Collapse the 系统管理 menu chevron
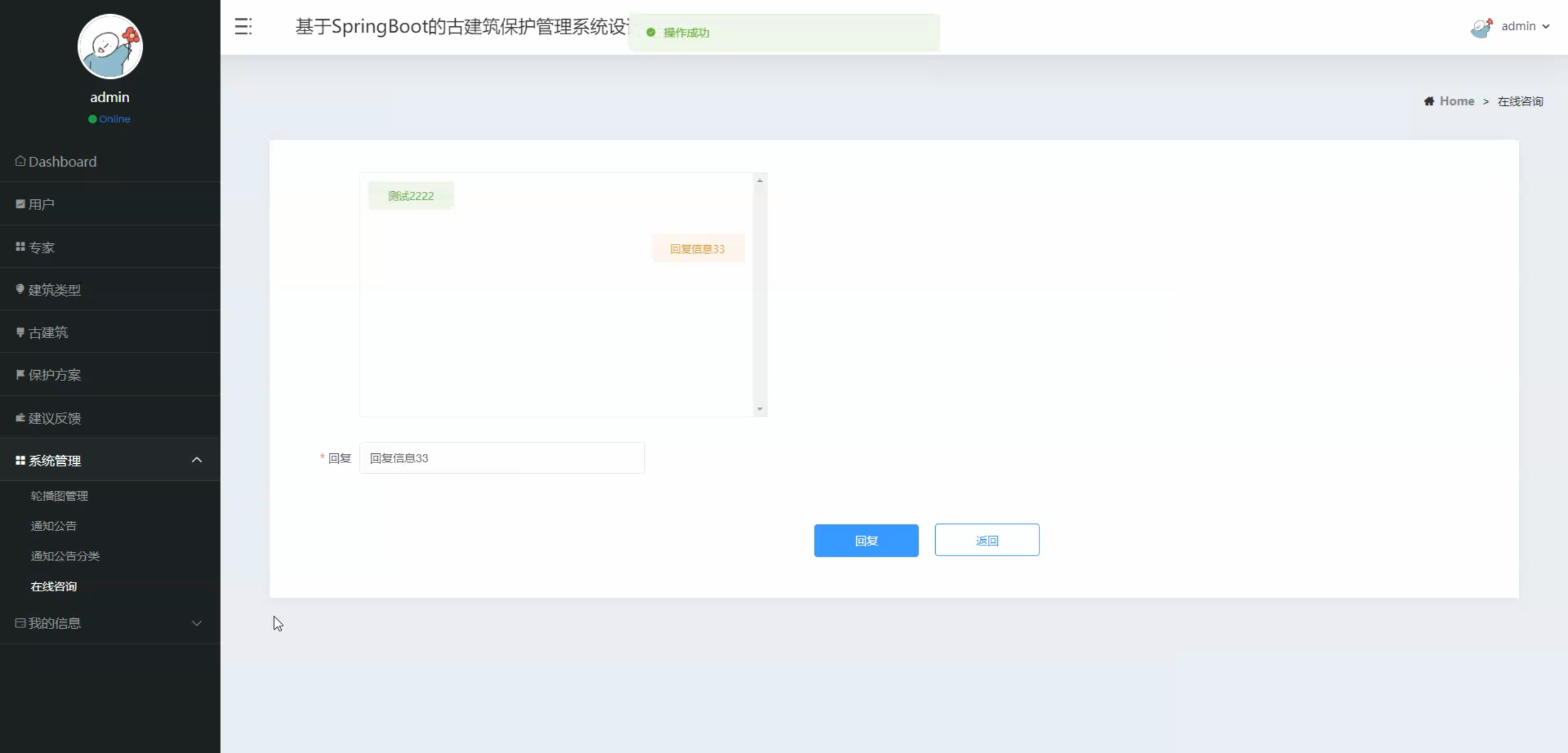The image size is (1568, 753). coord(197,460)
